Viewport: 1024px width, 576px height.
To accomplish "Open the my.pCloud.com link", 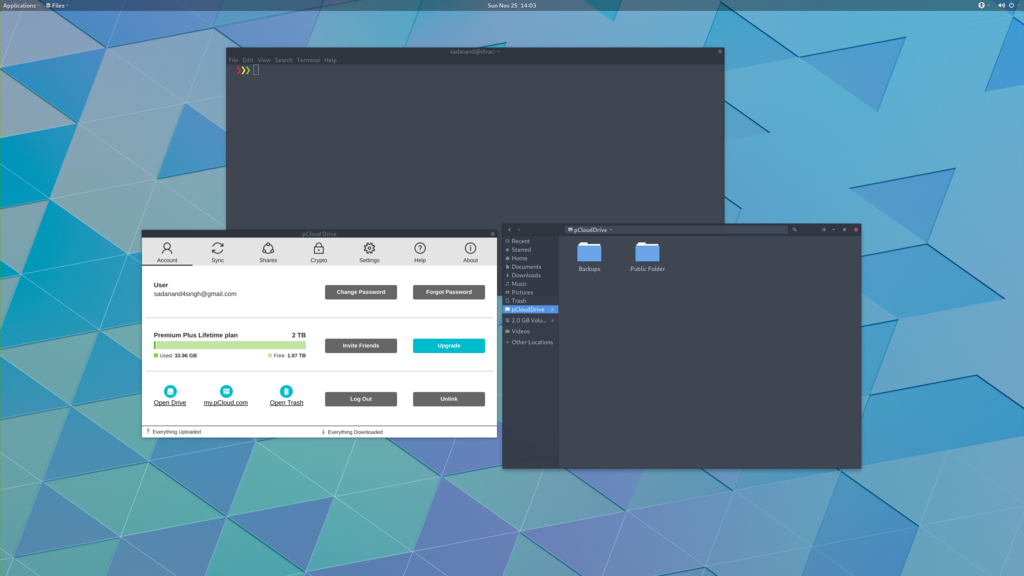I will pyautogui.click(x=225, y=403).
